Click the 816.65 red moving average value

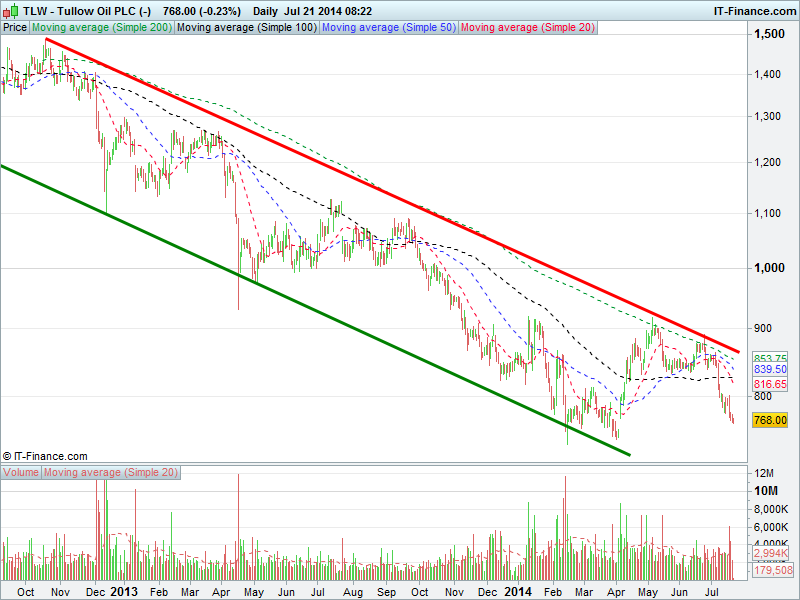click(770, 384)
